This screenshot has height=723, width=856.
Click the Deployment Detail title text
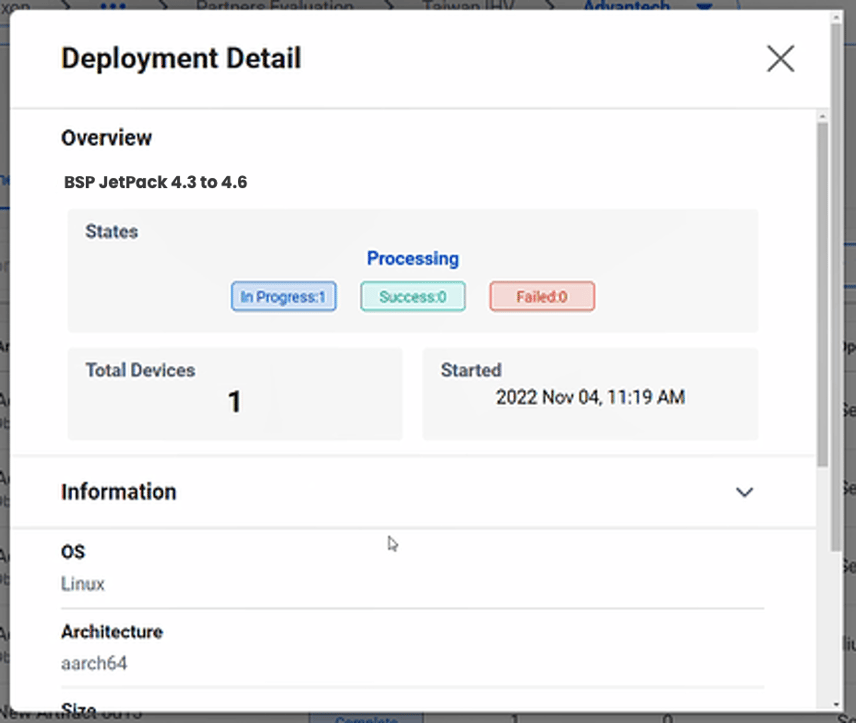coord(181,59)
